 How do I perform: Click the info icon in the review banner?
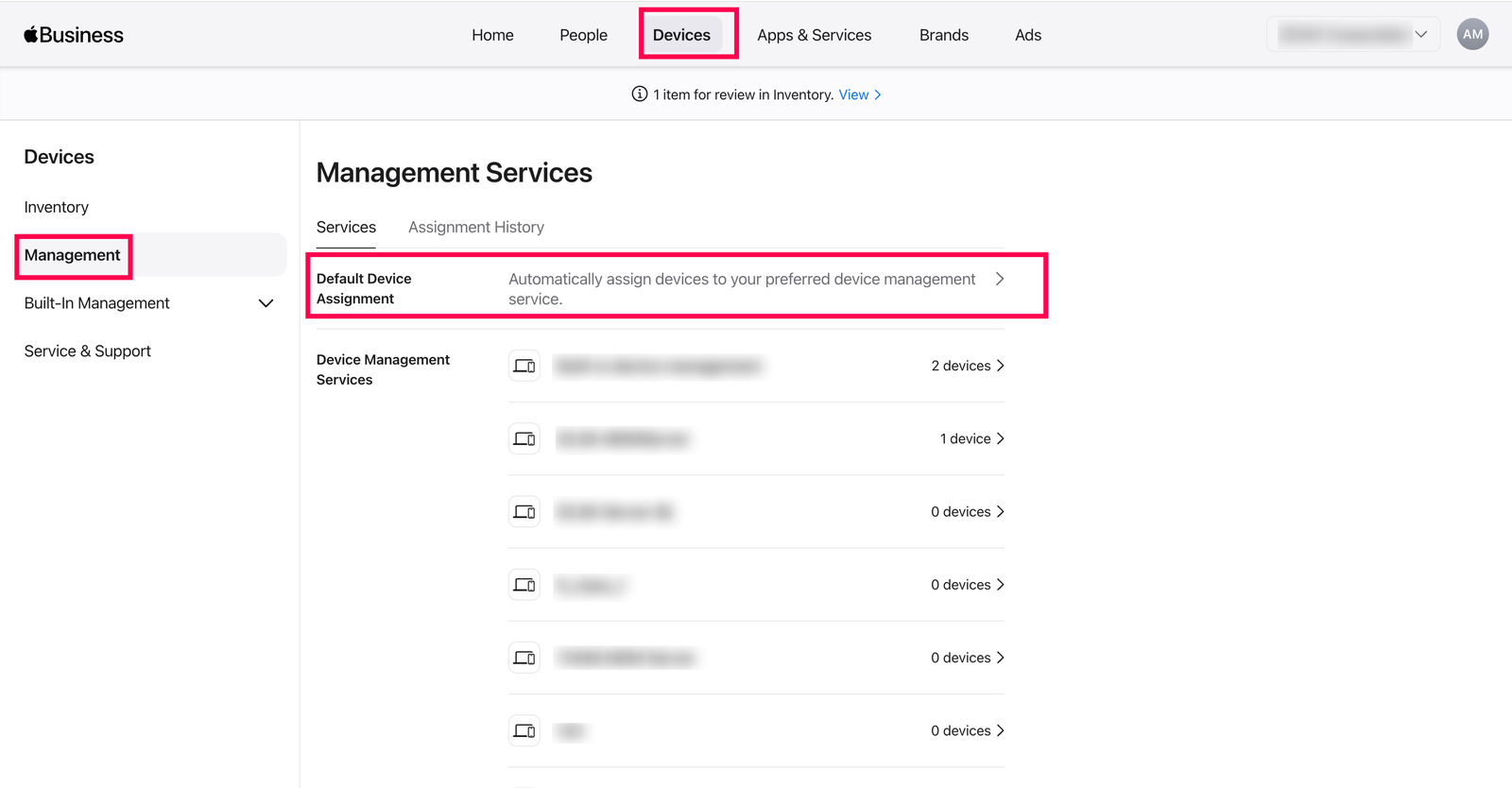[640, 94]
